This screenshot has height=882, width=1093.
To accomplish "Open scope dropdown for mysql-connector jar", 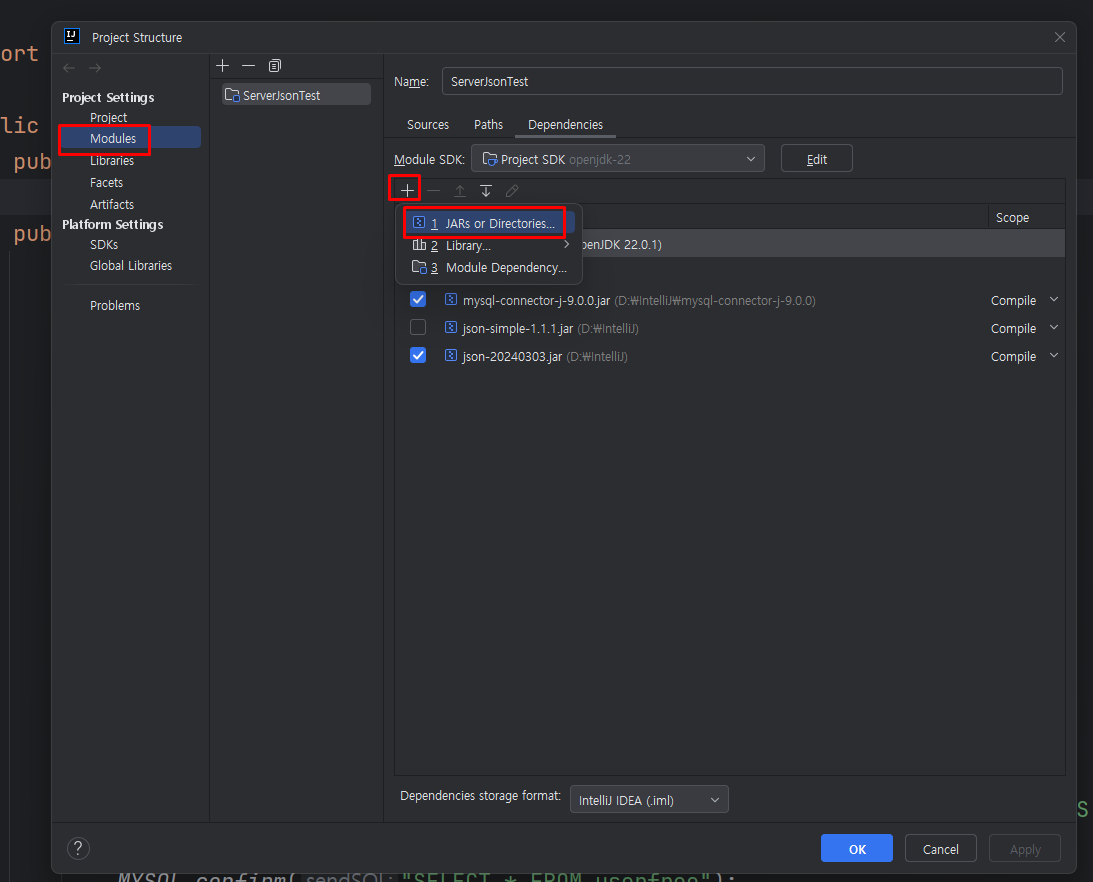I will tap(1053, 300).
